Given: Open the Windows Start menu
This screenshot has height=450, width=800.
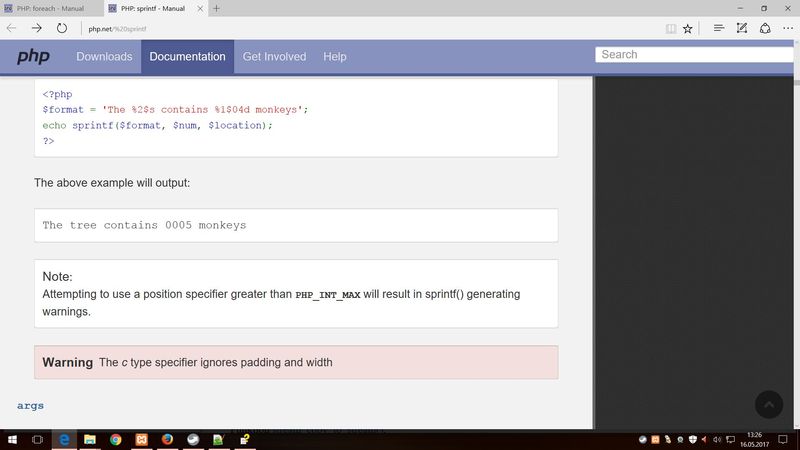Looking at the screenshot, I should click(x=12, y=439).
